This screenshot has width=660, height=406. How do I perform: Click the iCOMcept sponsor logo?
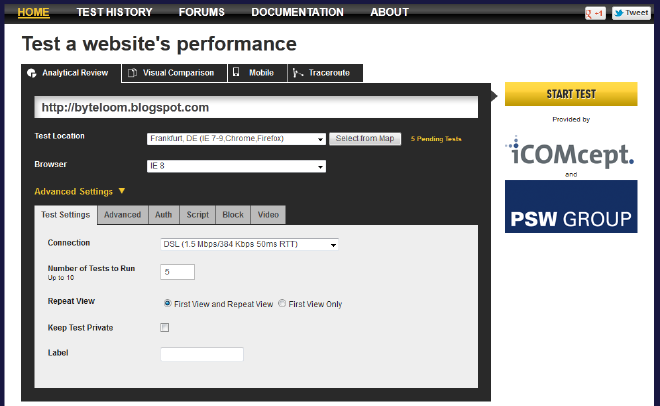(x=570, y=152)
